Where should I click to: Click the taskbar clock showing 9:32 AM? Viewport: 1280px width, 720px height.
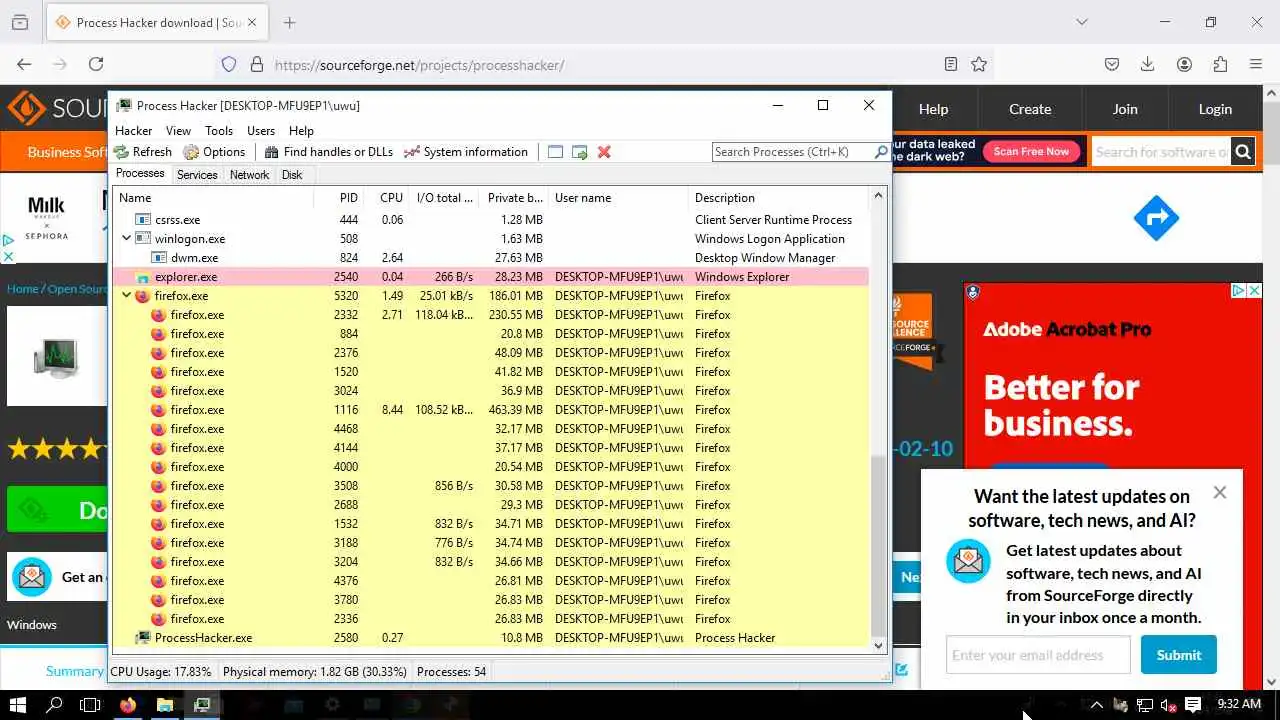[x=1239, y=704]
